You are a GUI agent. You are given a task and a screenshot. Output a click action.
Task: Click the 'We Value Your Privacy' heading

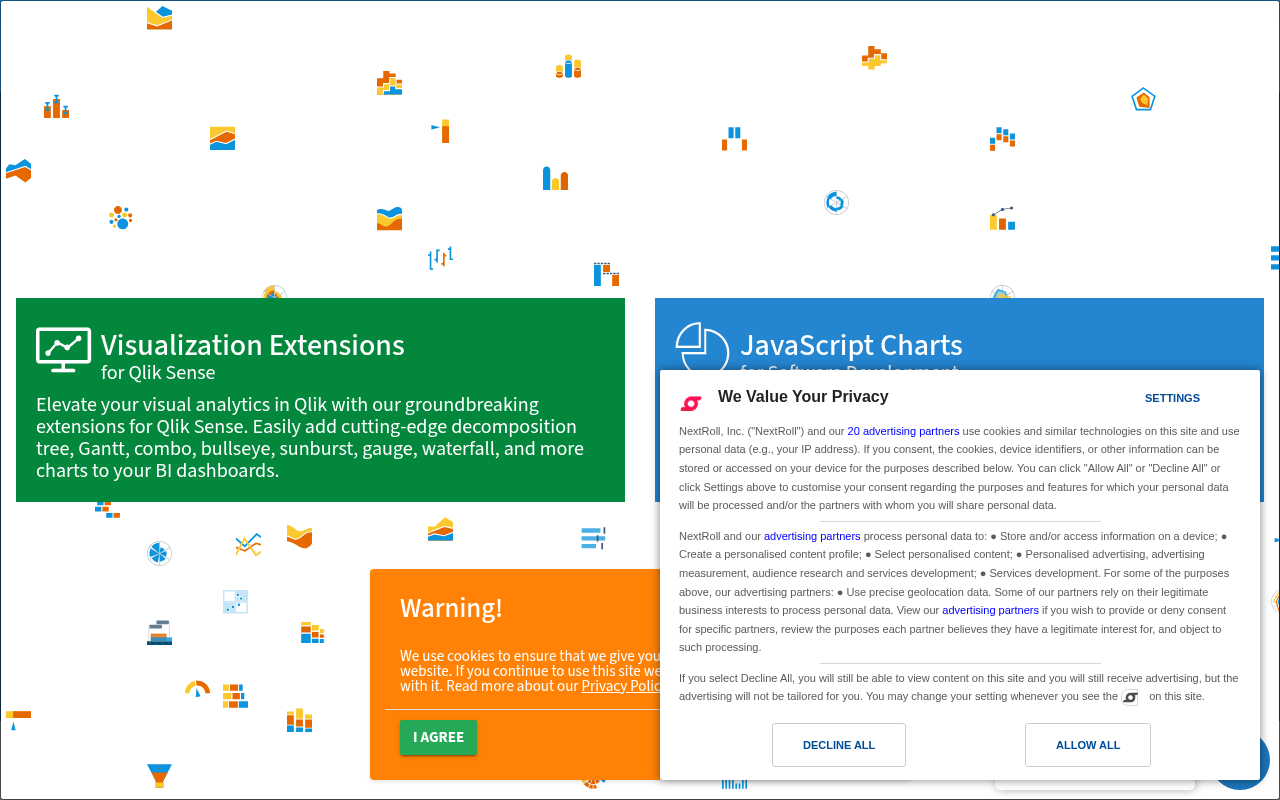803,397
